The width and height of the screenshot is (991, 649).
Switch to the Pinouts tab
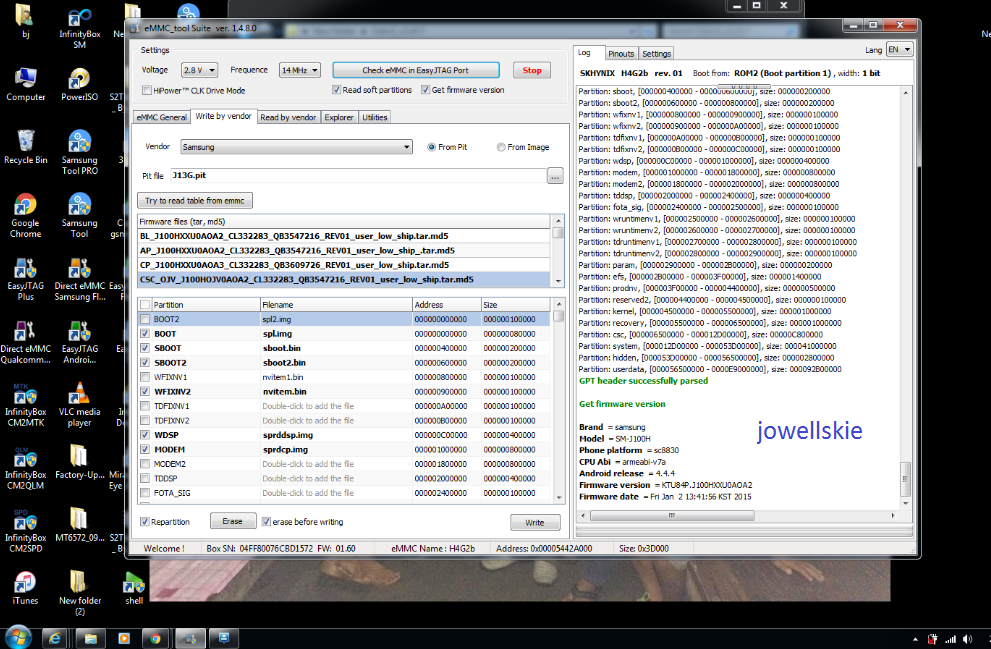click(x=621, y=54)
